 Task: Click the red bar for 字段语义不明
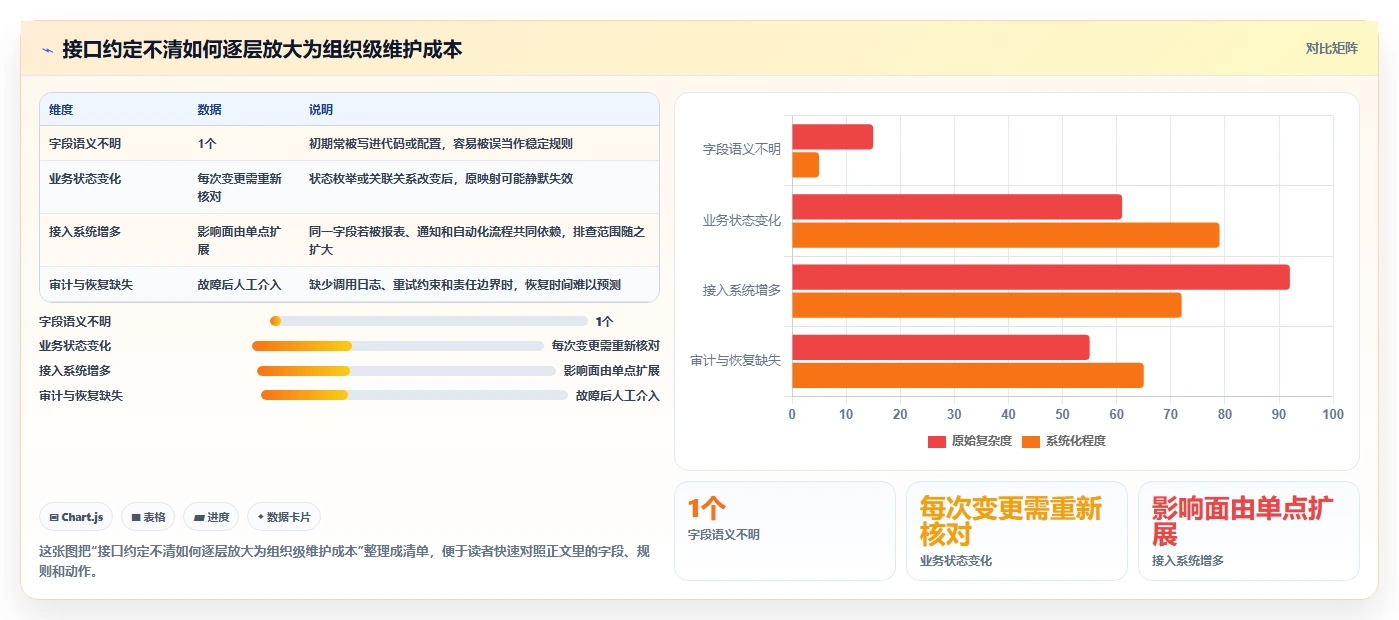833,137
